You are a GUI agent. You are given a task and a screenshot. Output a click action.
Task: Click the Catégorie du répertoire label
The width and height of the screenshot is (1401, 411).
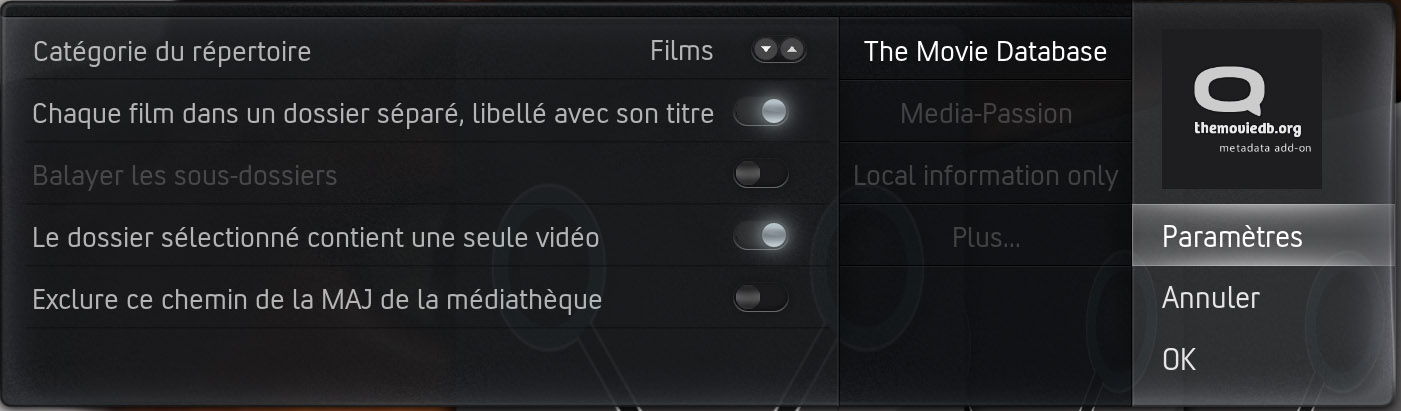click(172, 51)
